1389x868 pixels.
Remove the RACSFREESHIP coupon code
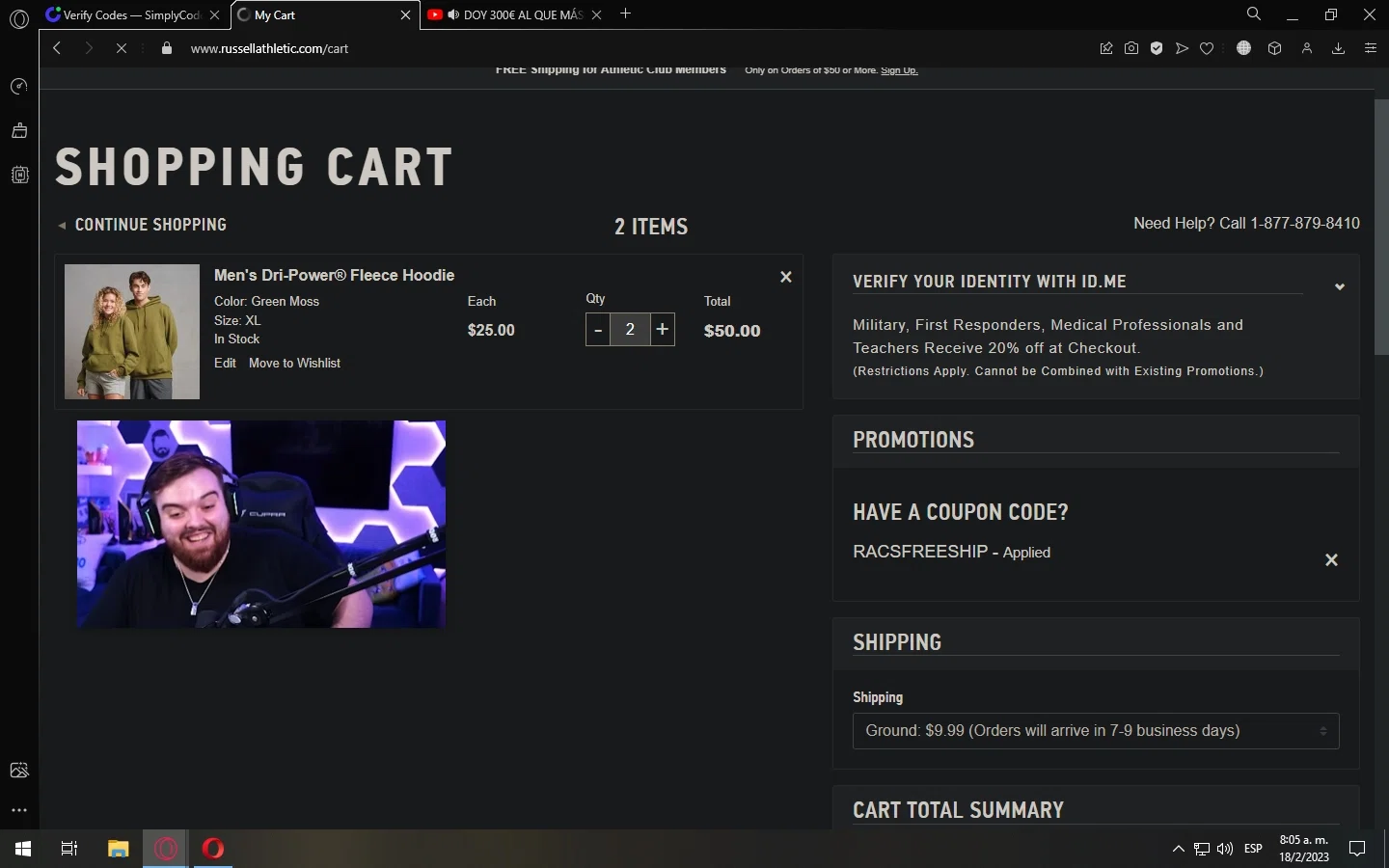(x=1331, y=560)
